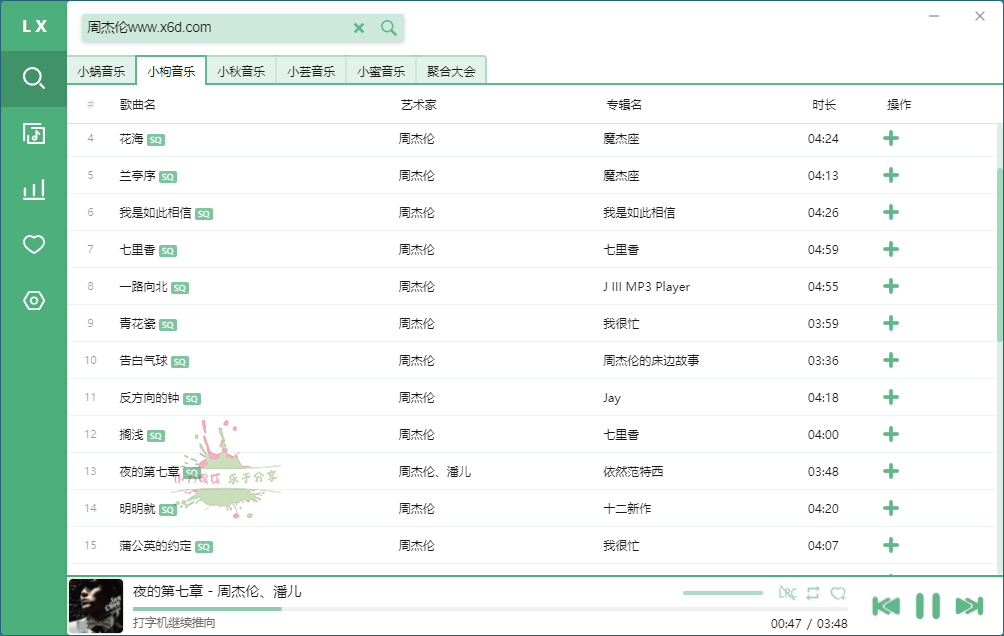The width and height of the screenshot is (1004, 636).
Task: Toggle the playback repeat mode
Action: 815,592
